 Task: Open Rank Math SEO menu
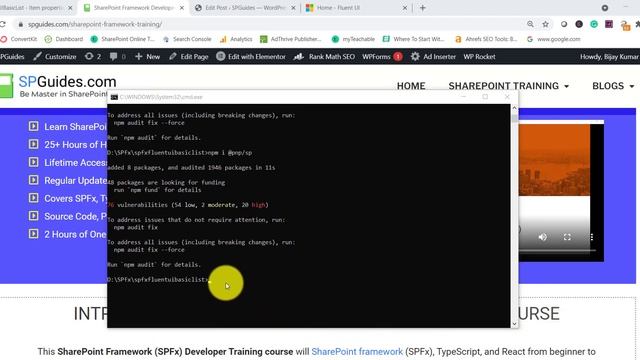pyautogui.click(x=324, y=57)
